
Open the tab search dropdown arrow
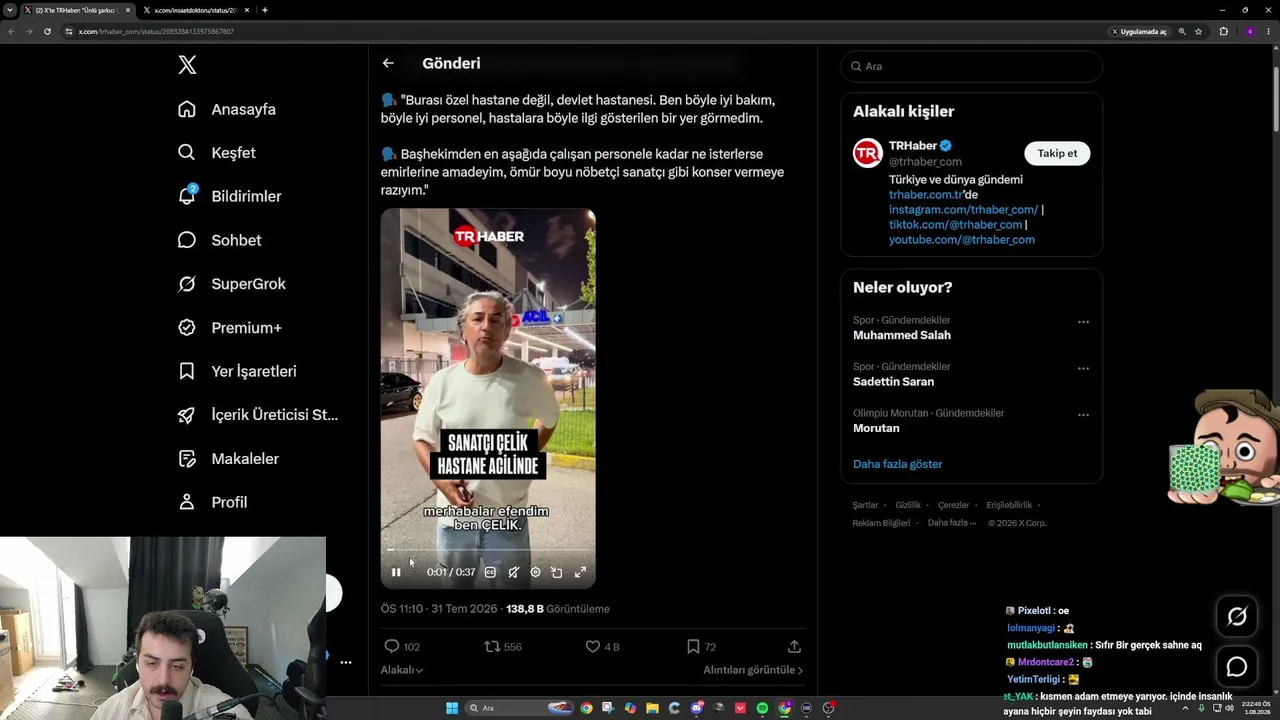click(x=9, y=10)
